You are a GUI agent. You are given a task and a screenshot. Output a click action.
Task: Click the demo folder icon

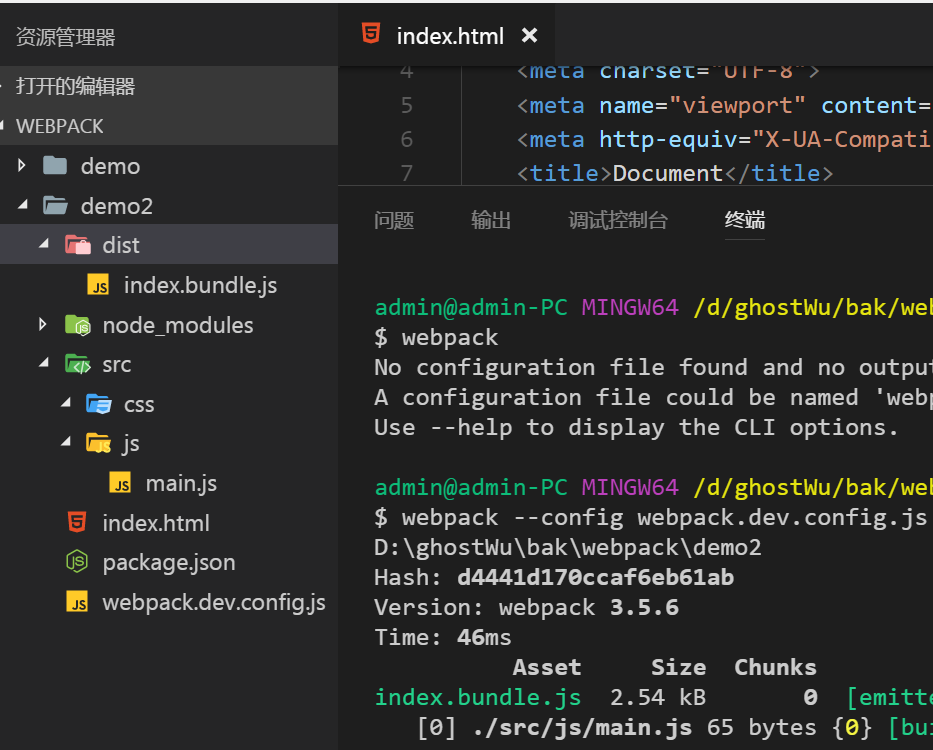coord(55,166)
